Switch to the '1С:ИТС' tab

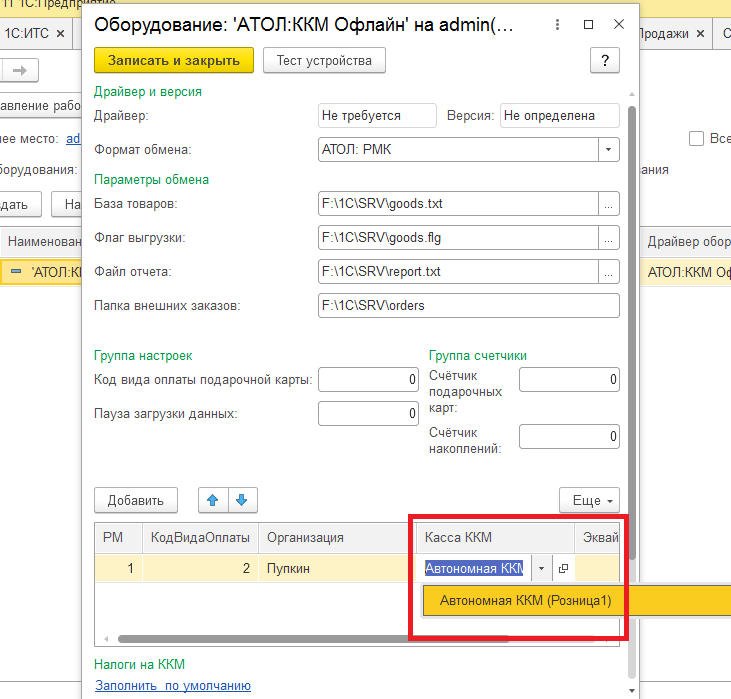pos(27,34)
